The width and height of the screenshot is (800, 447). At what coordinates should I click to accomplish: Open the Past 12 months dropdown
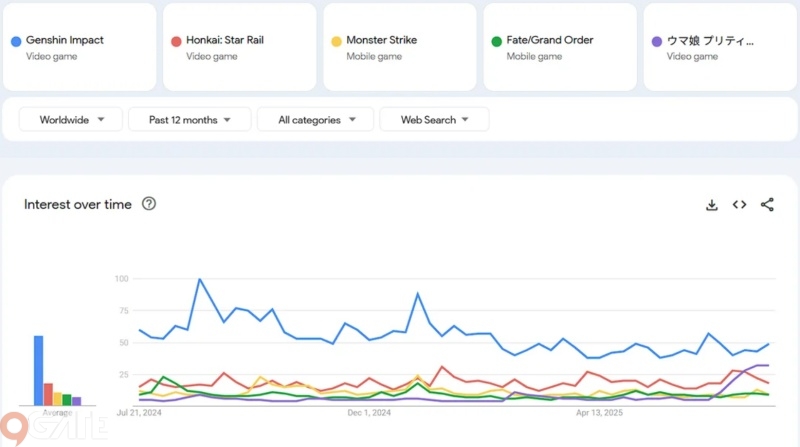click(188, 120)
